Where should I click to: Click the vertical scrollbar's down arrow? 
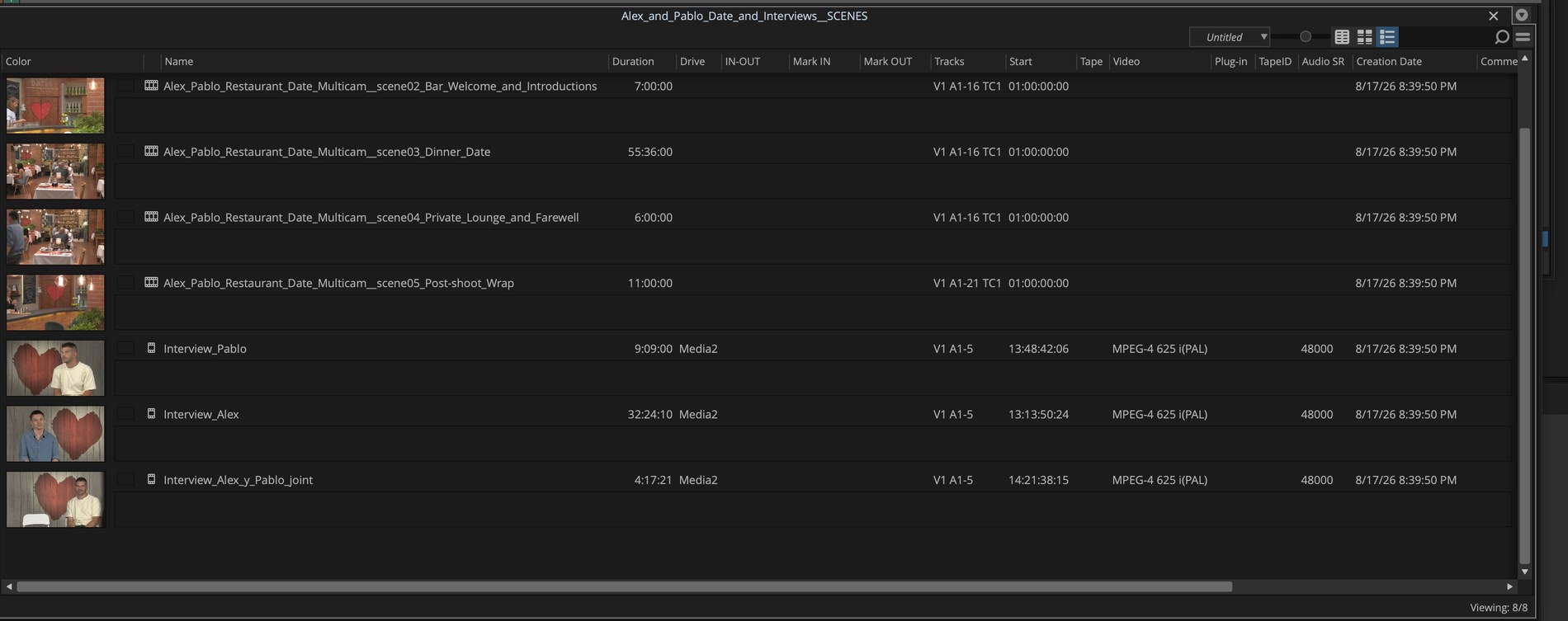[1524, 572]
